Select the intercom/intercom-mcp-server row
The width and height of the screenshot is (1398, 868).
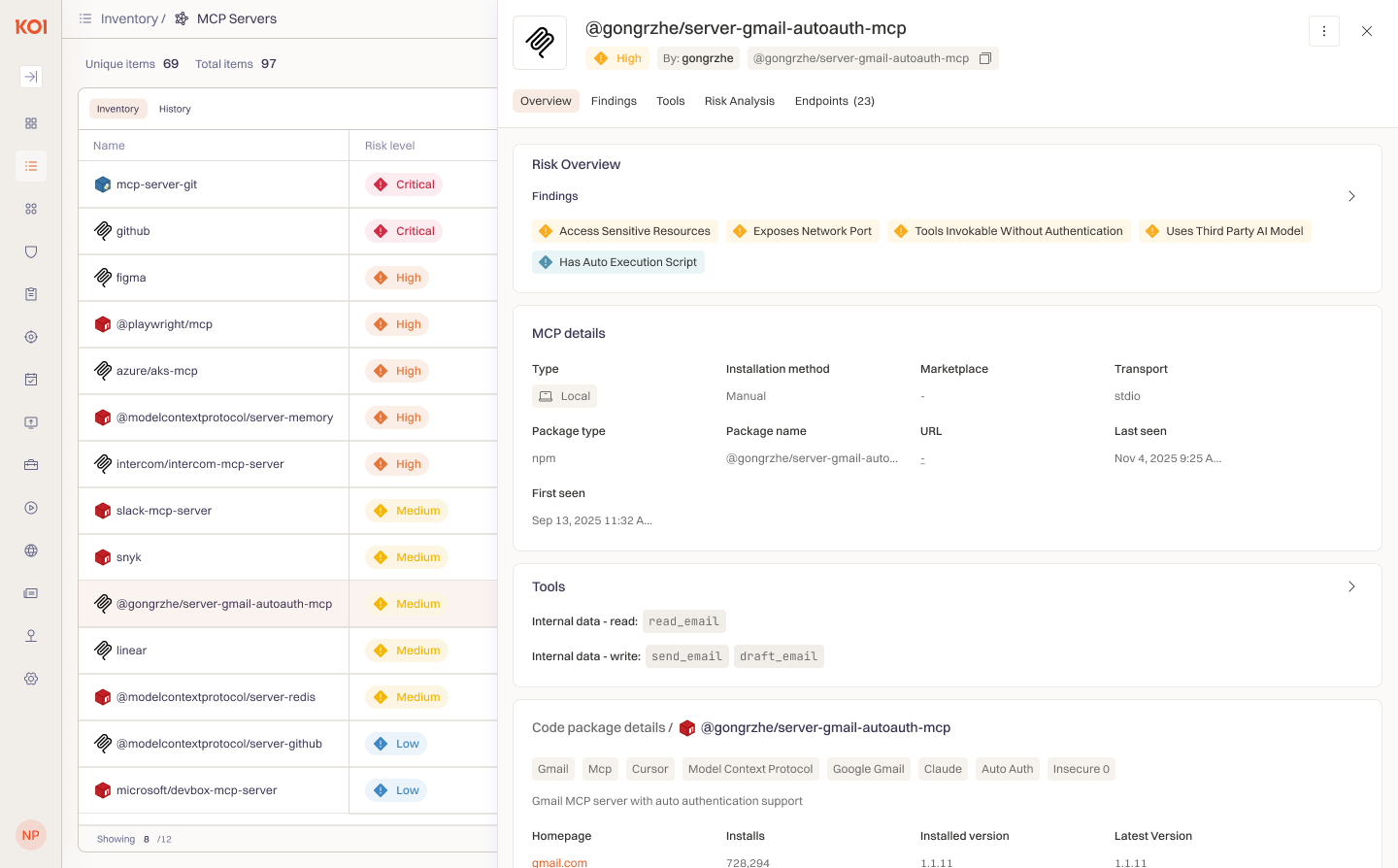pos(288,464)
